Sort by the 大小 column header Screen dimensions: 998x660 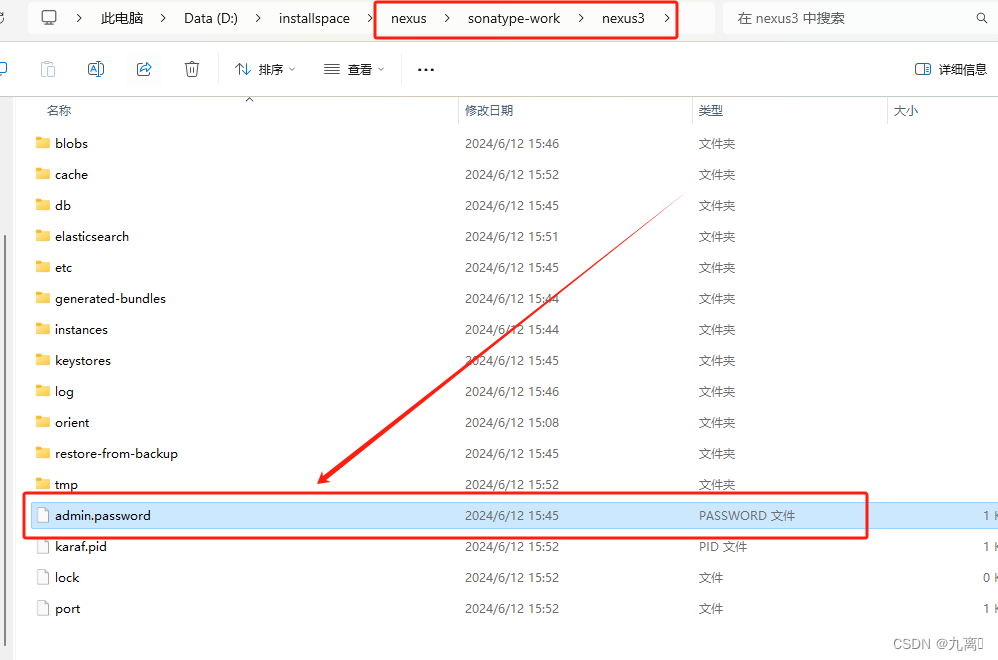[x=906, y=111]
